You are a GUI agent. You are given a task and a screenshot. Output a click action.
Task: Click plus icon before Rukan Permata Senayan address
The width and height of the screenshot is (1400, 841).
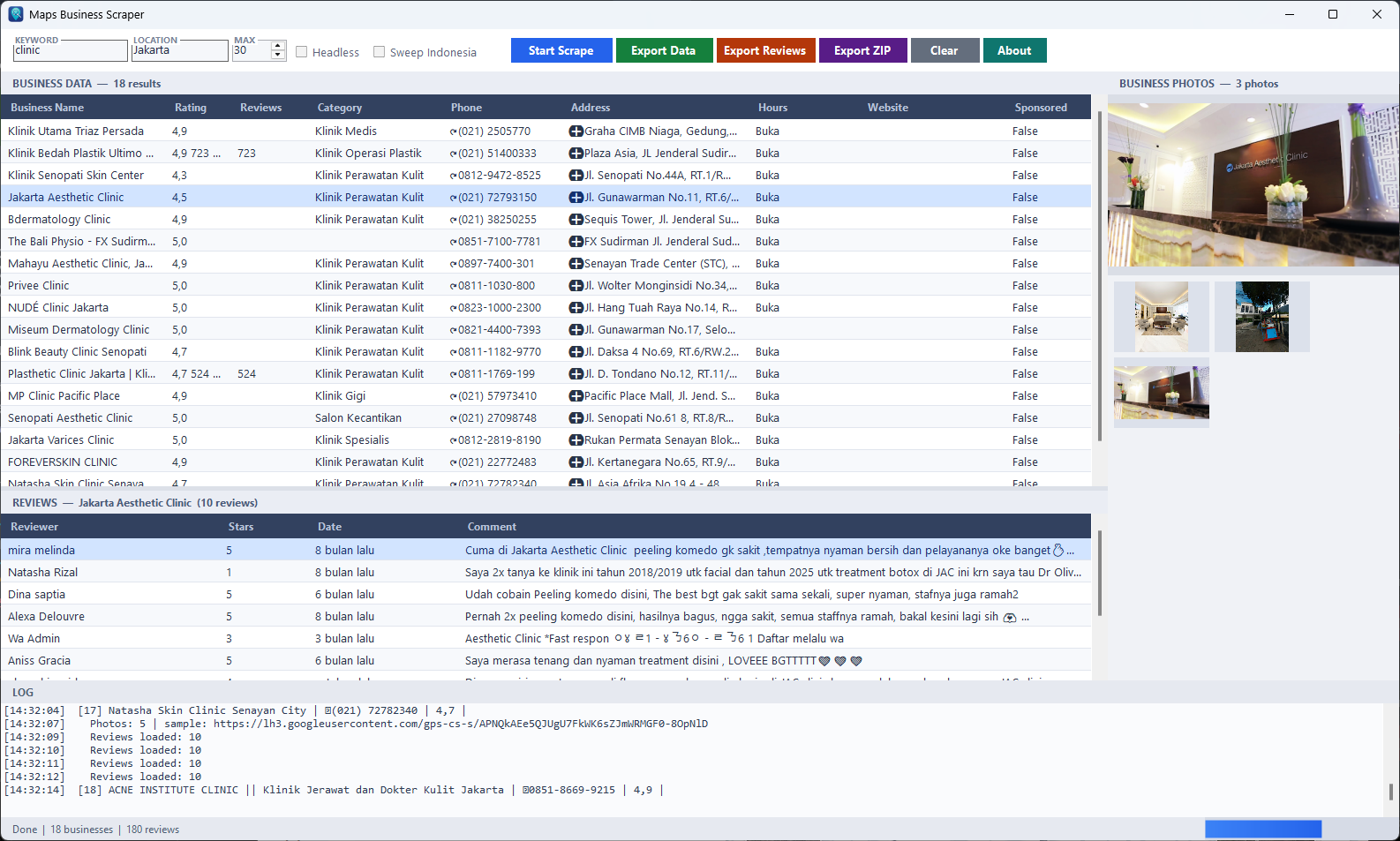(x=576, y=439)
